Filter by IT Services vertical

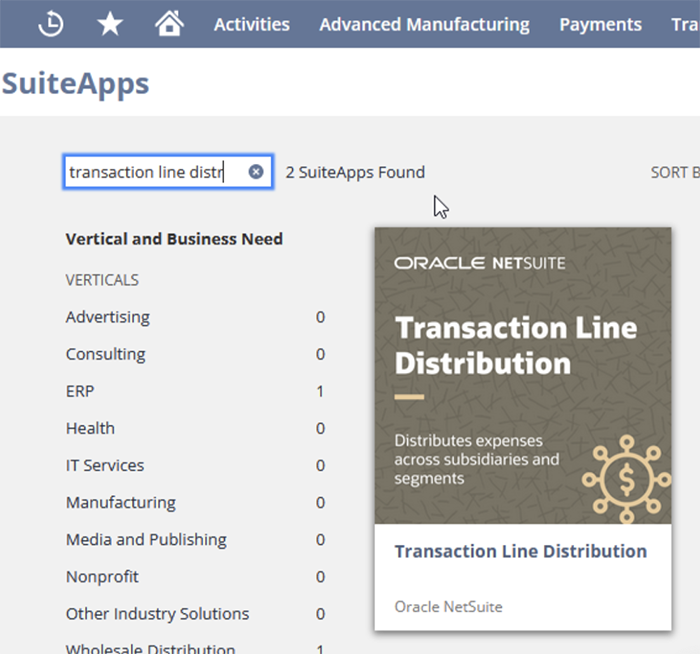pyautogui.click(x=105, y=465)
